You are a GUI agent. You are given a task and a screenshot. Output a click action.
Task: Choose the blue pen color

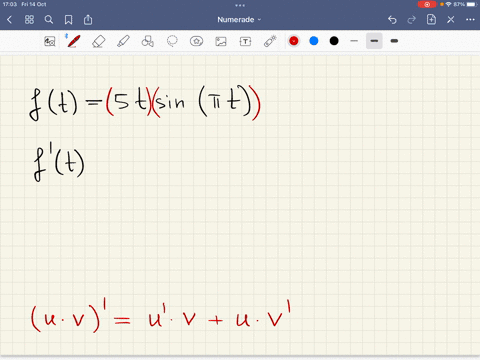click(314, 41)
